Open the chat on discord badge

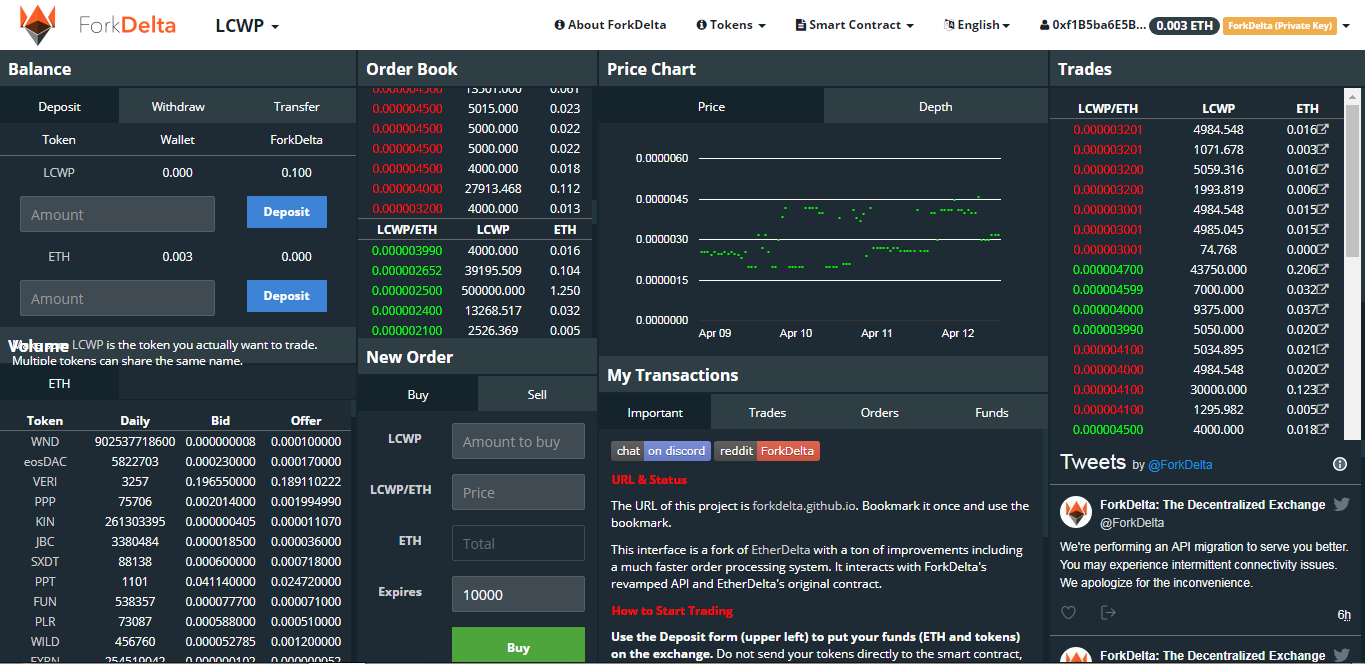point(661,451)
